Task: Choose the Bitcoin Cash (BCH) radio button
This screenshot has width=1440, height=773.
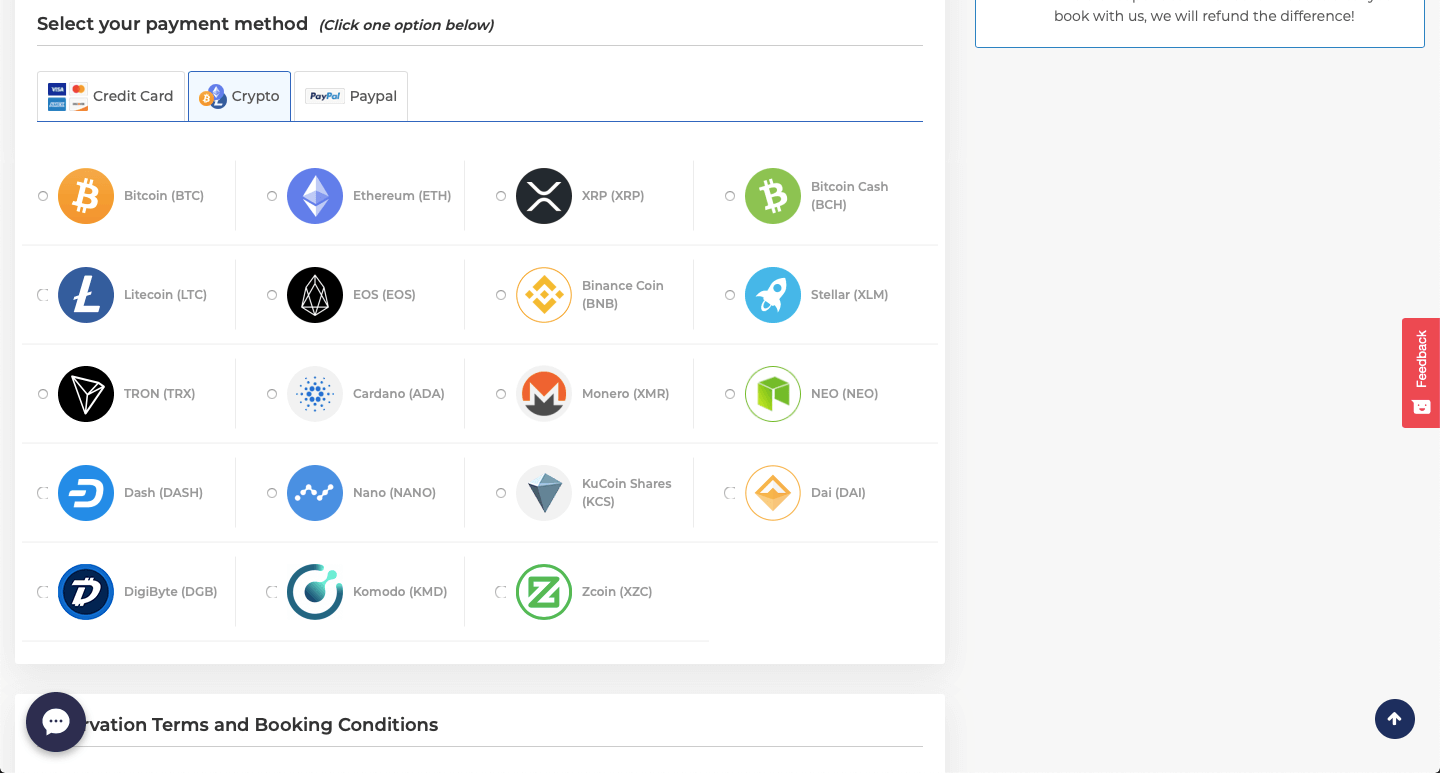Action: 730,196
